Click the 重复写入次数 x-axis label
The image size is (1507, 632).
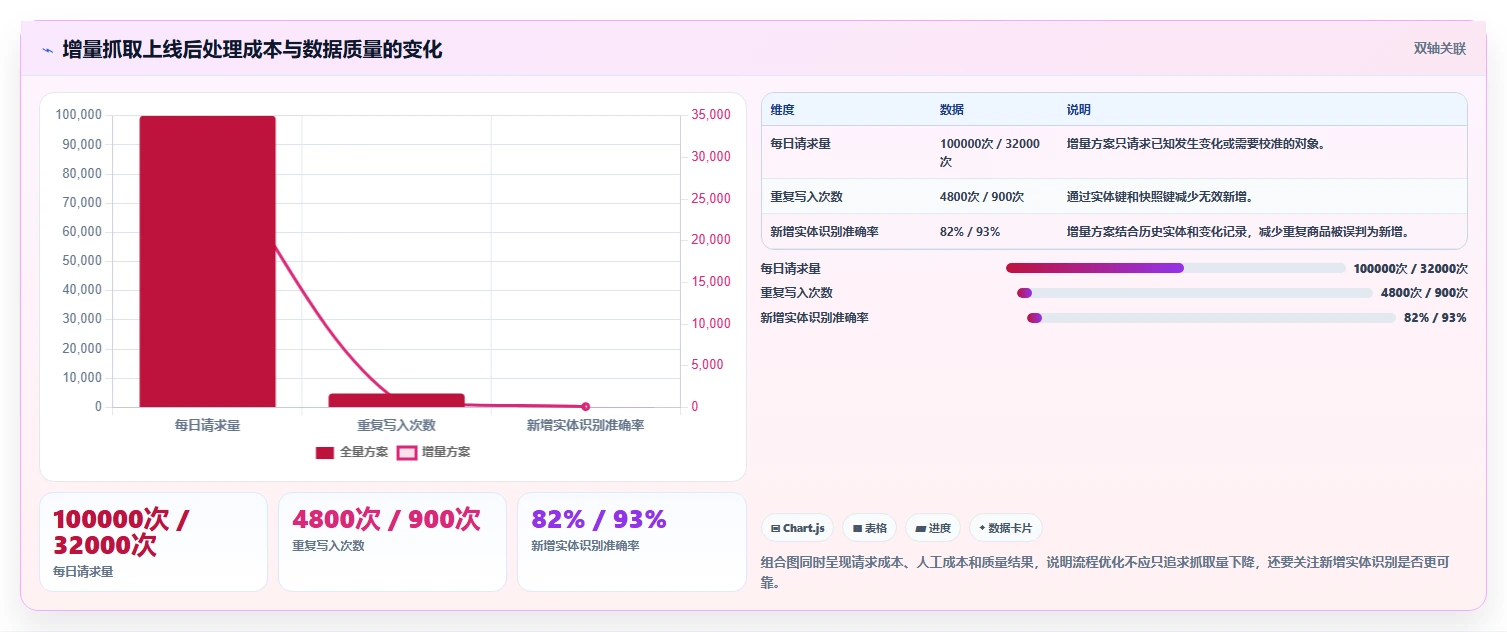396,425
